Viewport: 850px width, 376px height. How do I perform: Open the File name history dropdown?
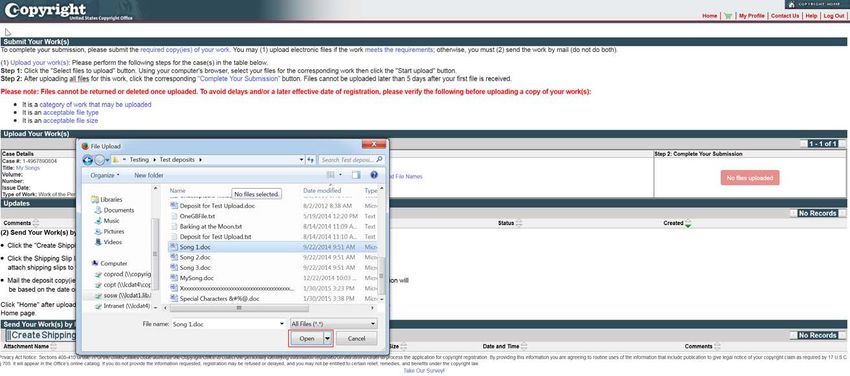coord(281,324)
